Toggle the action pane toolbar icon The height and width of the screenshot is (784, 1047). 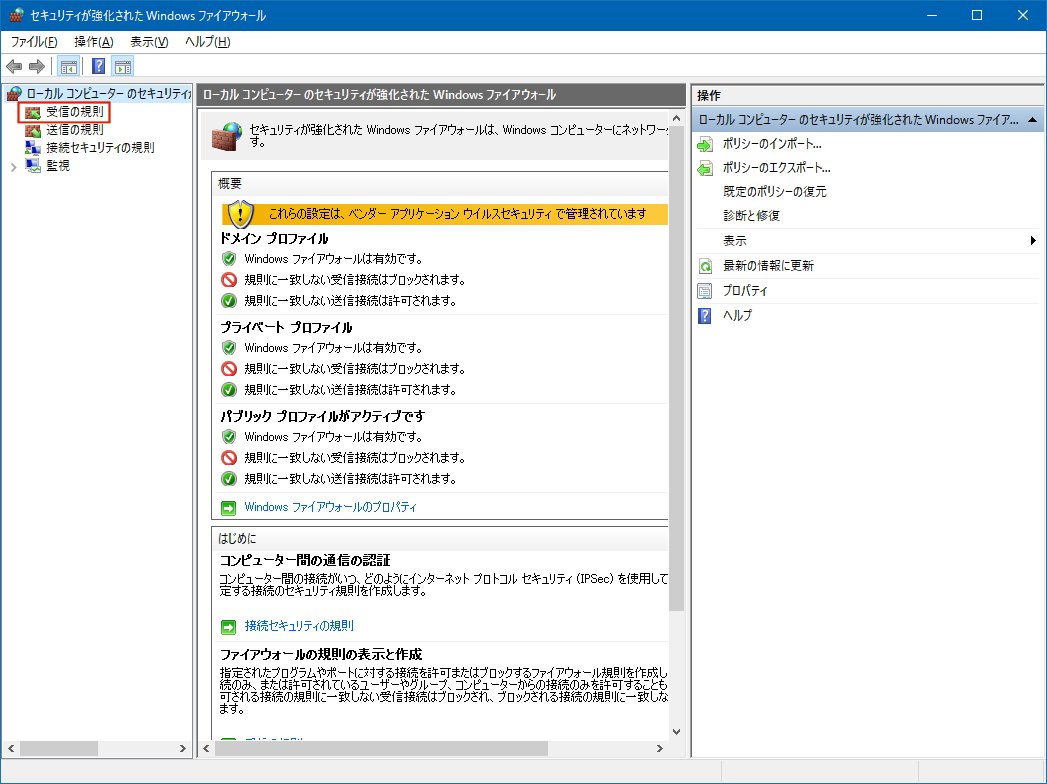123,66
